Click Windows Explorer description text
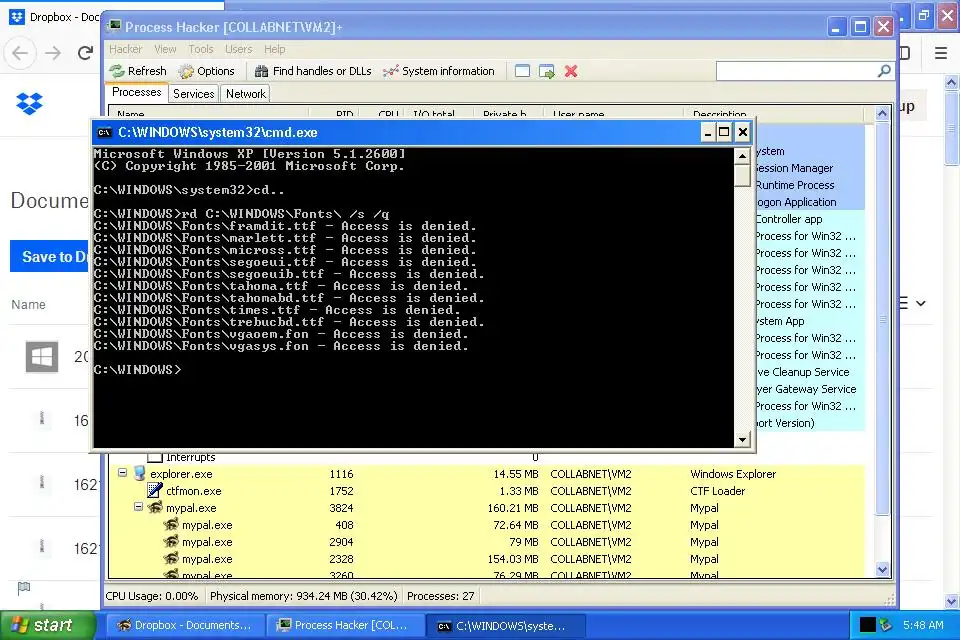 tap(733, 474)
